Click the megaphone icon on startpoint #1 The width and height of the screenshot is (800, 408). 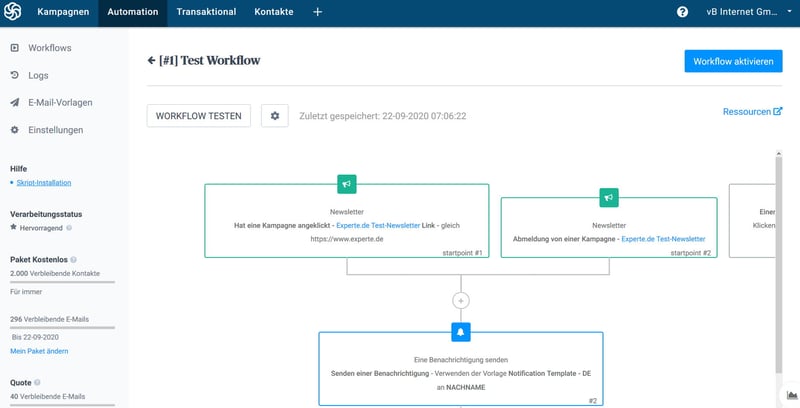click(347, 184)
